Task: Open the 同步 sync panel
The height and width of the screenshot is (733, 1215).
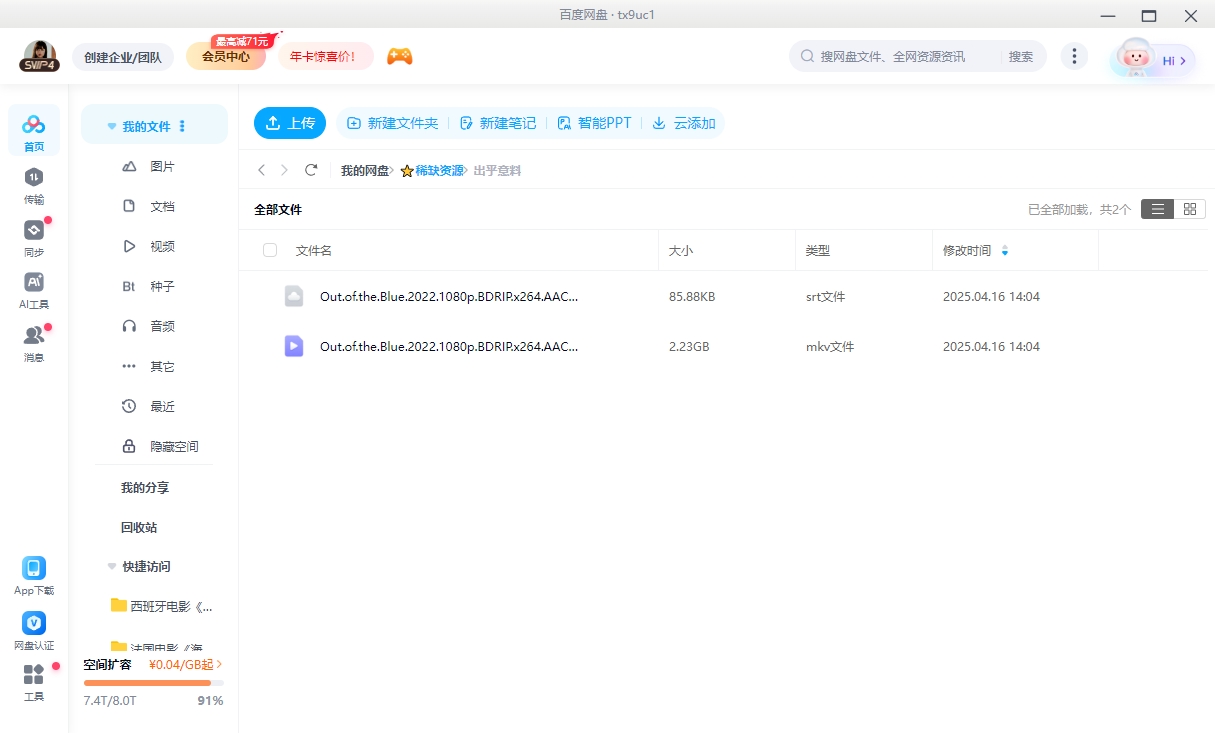Action: 34,237
